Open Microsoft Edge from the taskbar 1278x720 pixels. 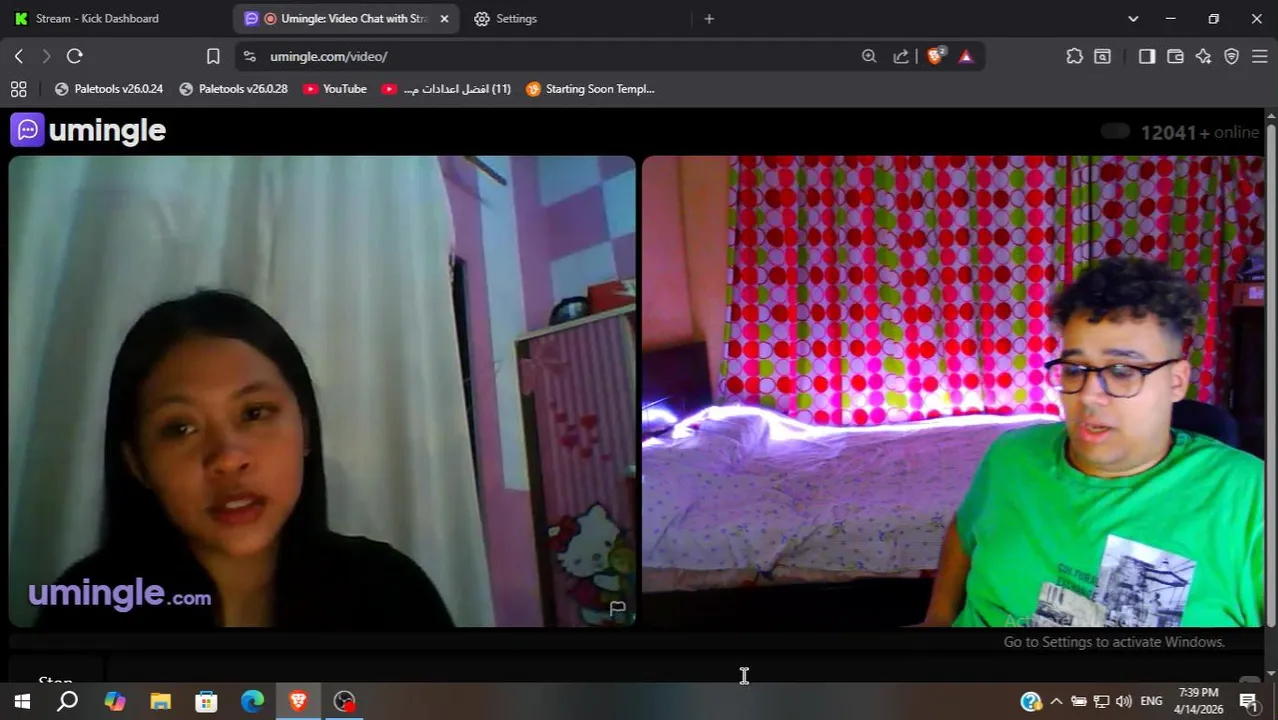[x=252, y=701]
